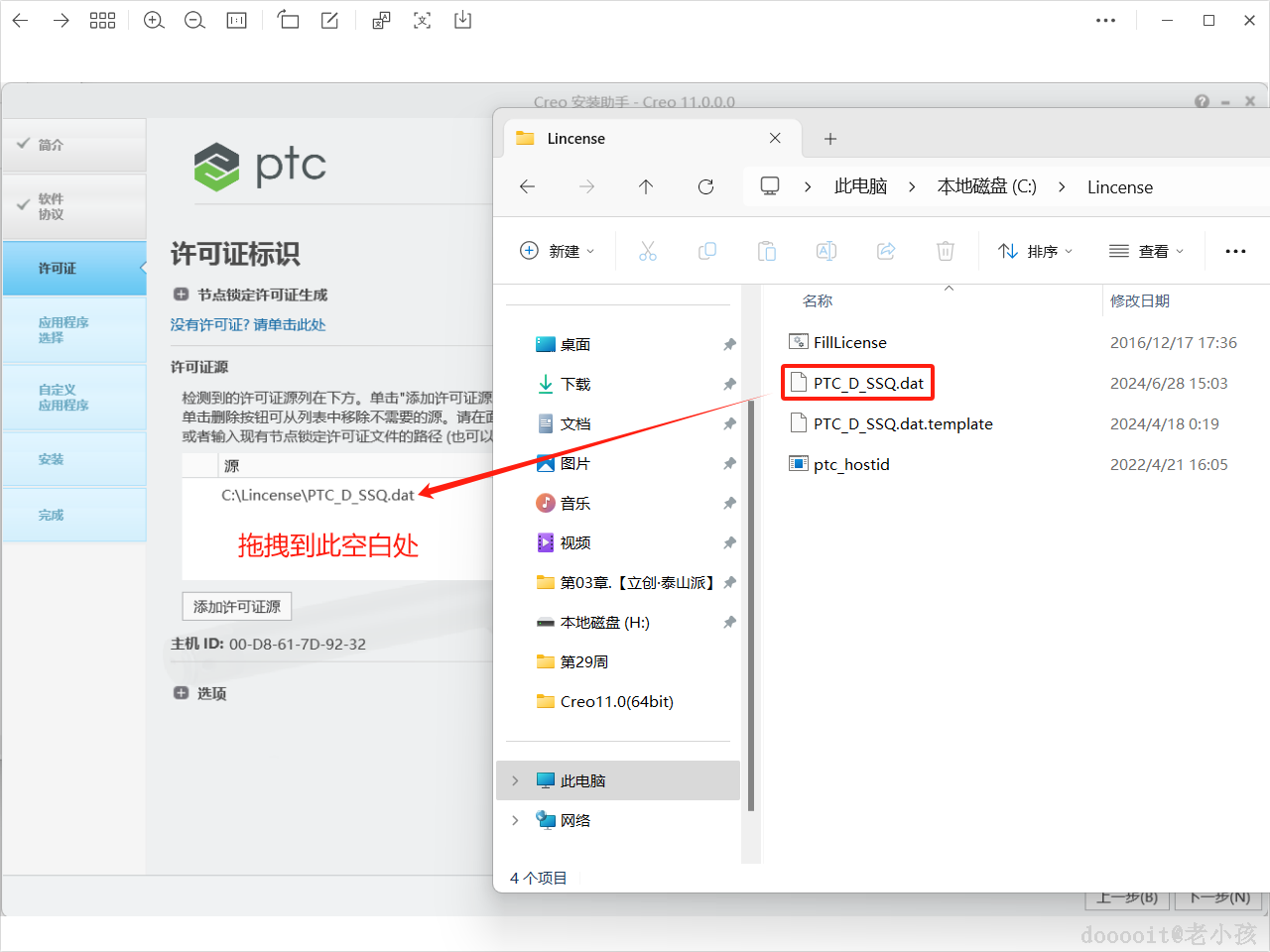Expand the 此电脑 tree node
The height and width of the screenshot is (952, 1270).
tap(515, 780)
